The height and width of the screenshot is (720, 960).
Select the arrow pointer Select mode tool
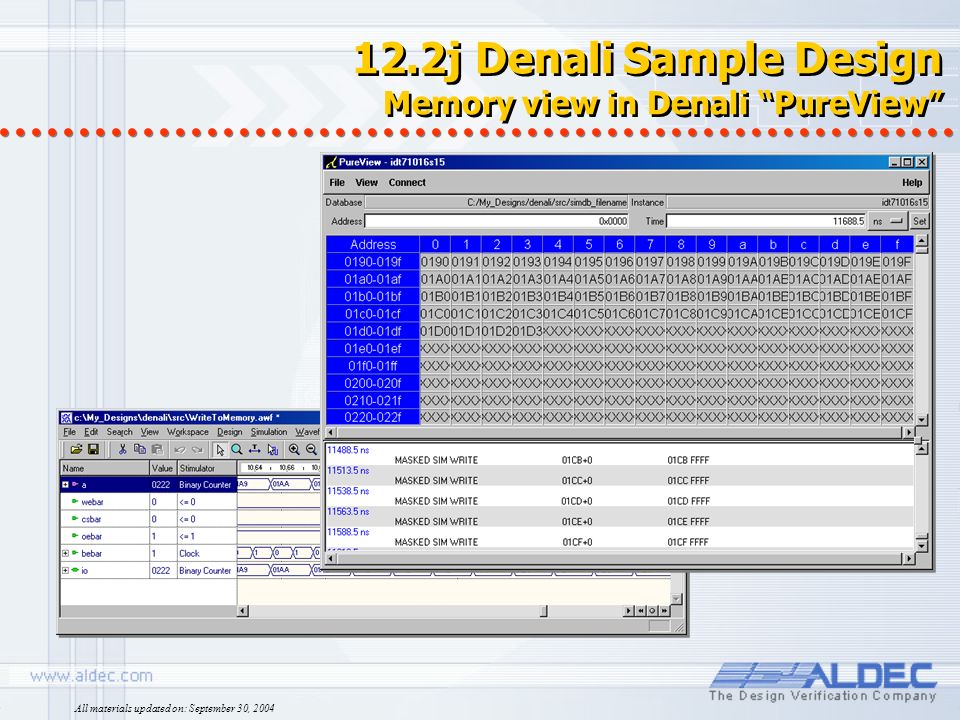(220, 450)
